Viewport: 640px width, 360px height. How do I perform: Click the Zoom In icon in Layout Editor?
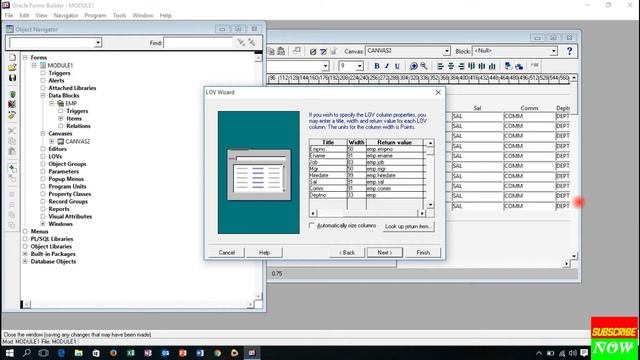tap(413, 66)
